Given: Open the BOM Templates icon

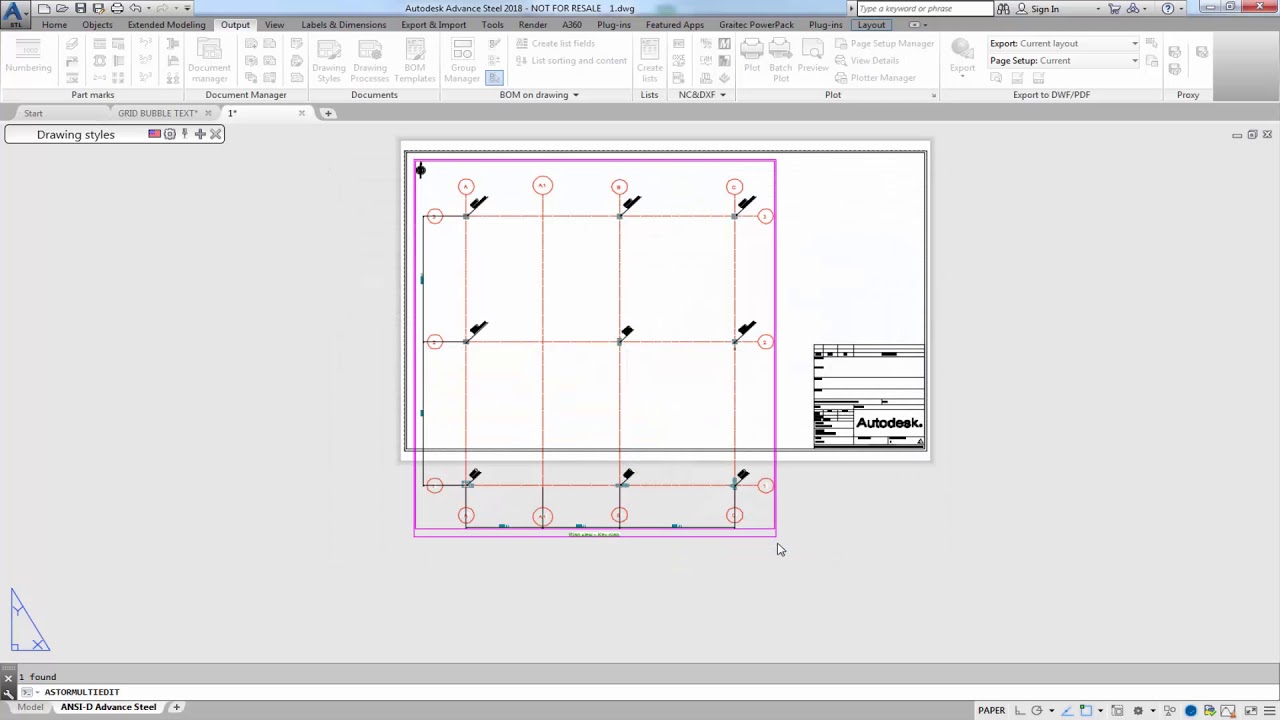Looking at the screenshot, I should tap(415, 60).
